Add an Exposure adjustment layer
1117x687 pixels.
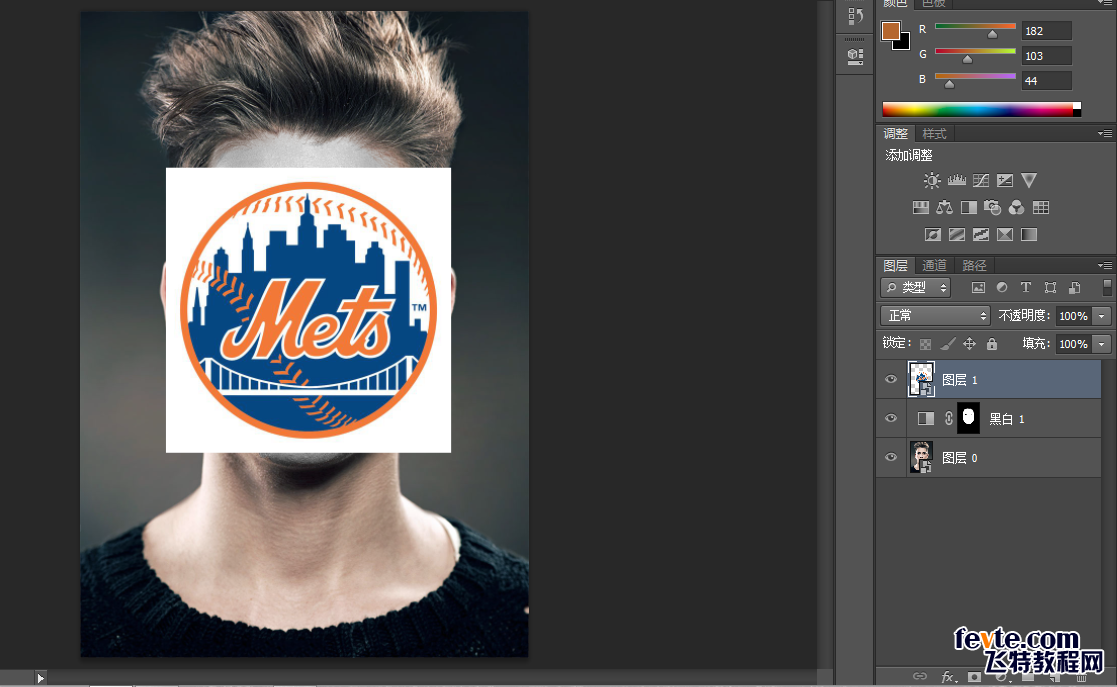point(1004,180)
